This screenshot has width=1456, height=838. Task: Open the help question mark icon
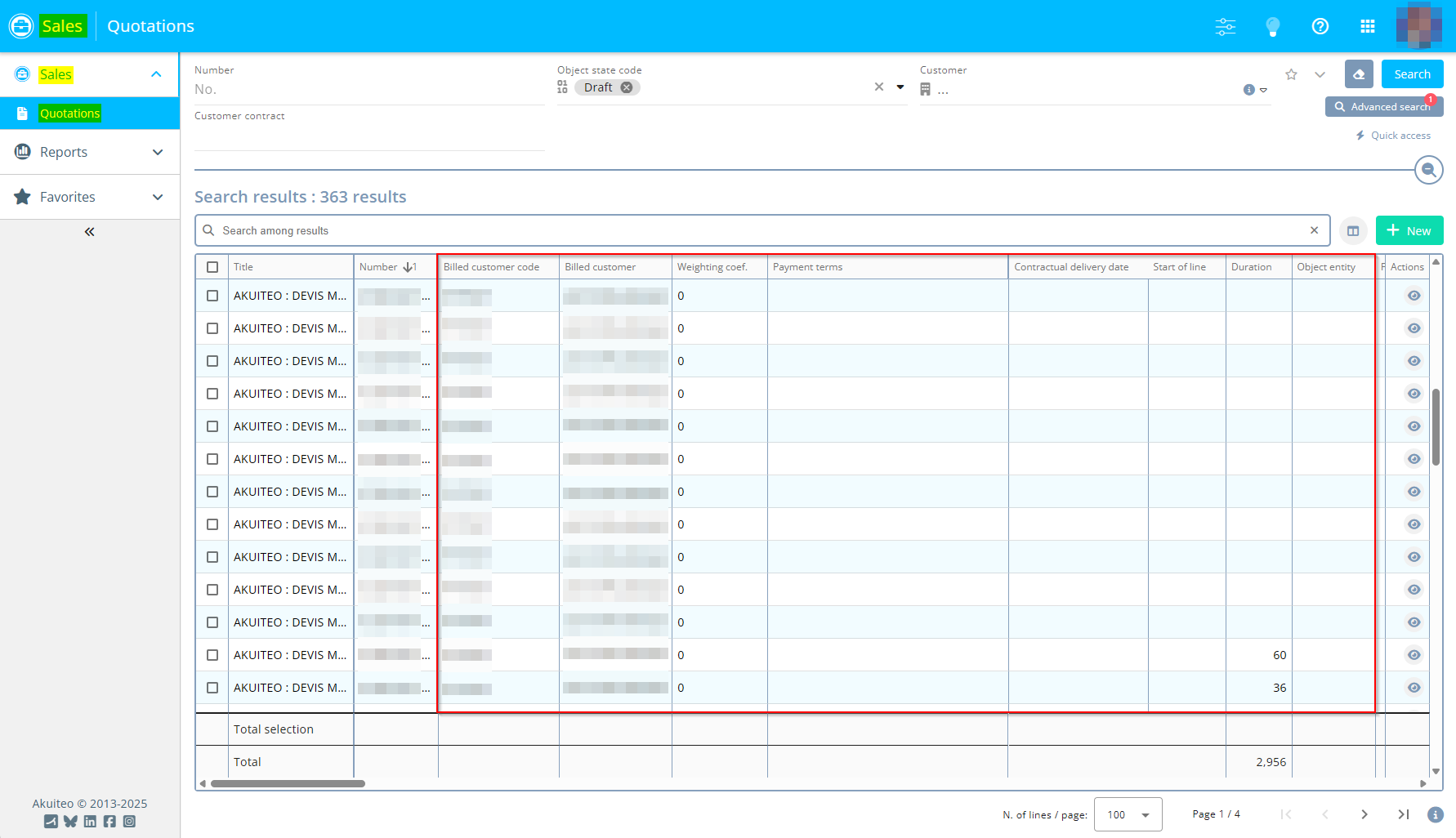click(1320, 26)
